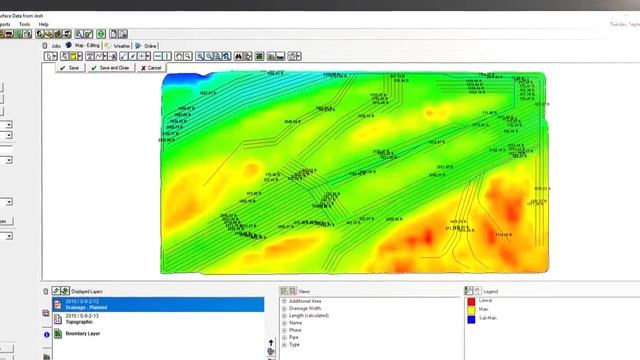Click the binoculars find icon
This screenshot has width=640, height=360.
[x=238, y=56]
